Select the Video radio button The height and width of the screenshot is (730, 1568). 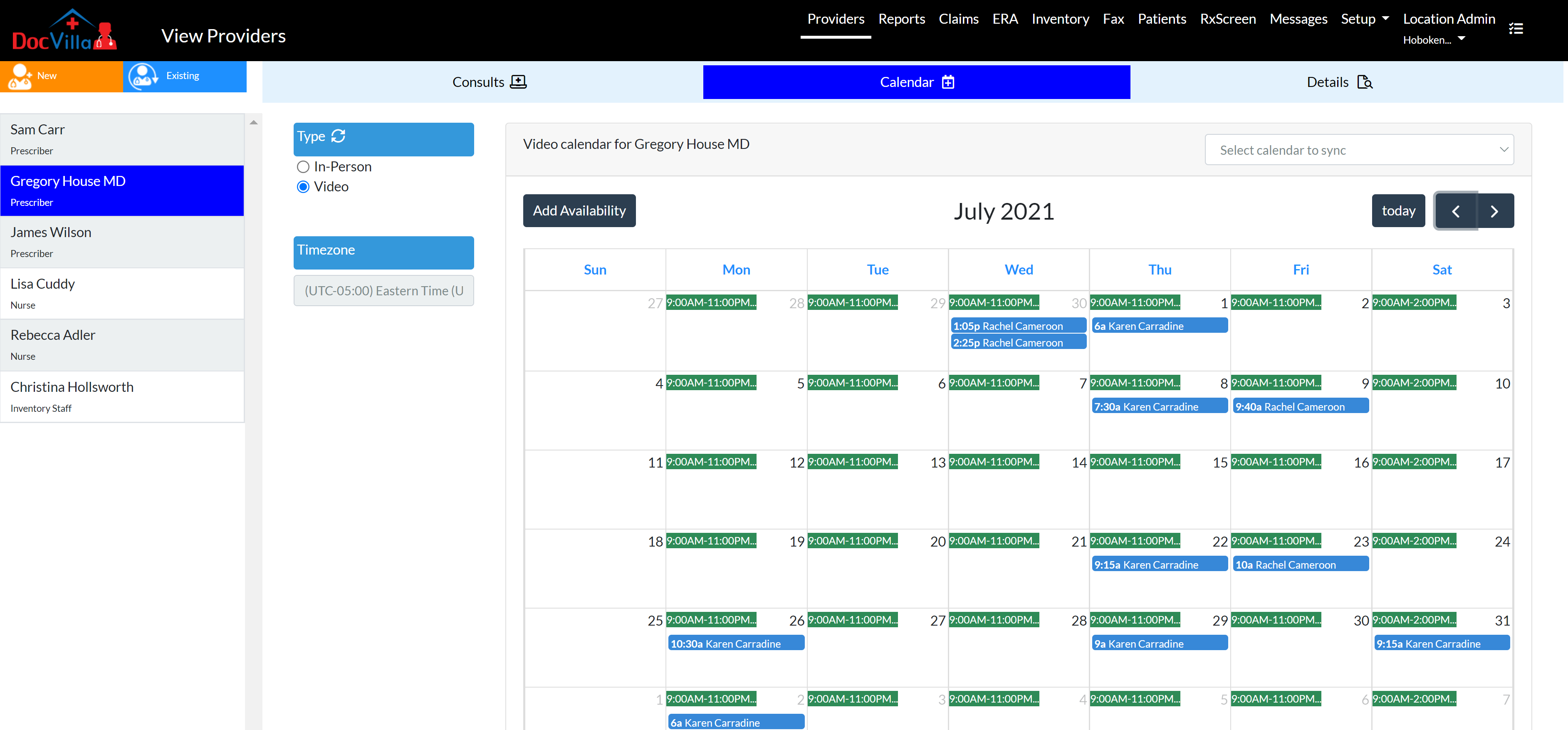[303, 187]
